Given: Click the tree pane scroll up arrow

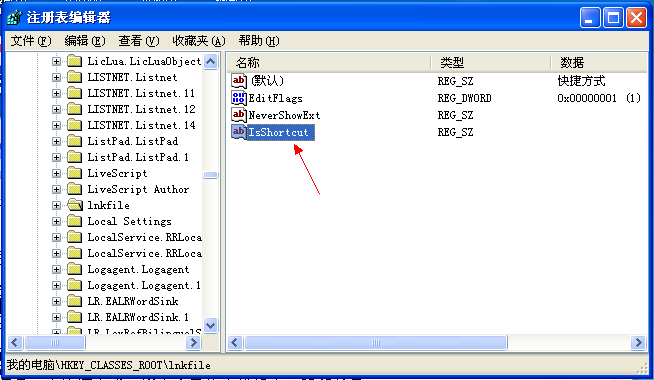Looking at the screenshot, I should pos(211,62).
